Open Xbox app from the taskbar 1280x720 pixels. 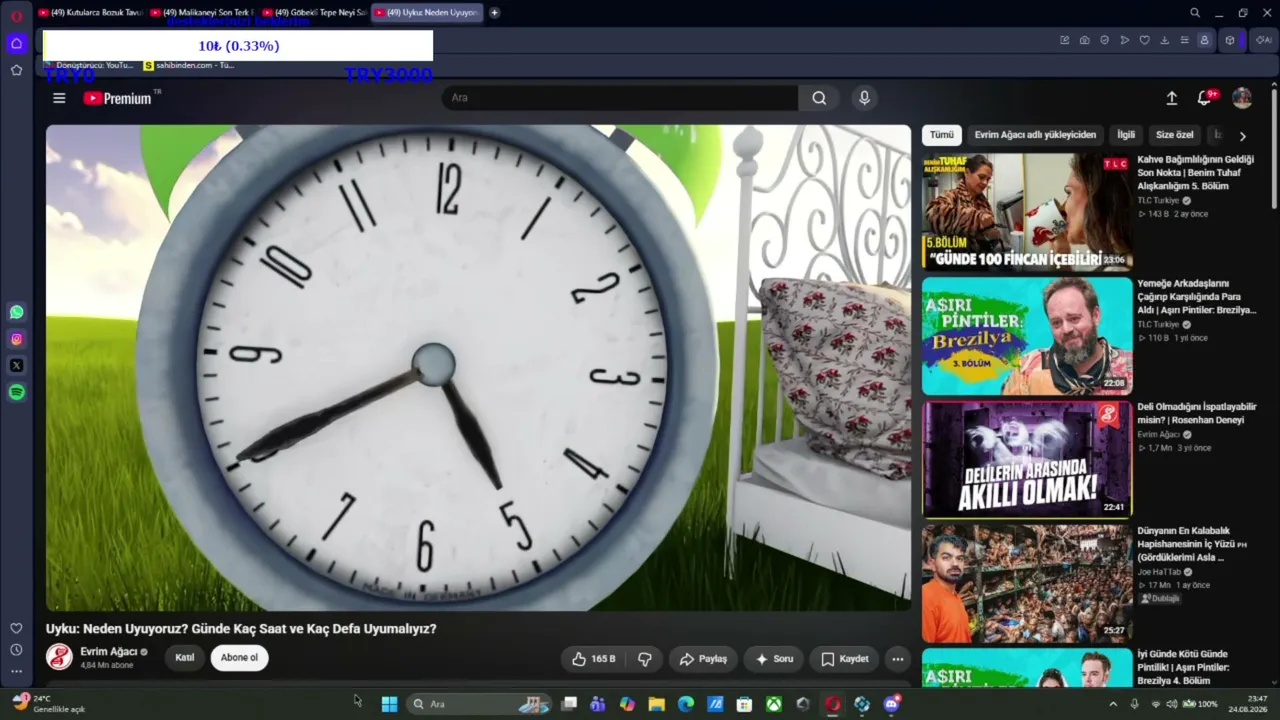774,704
